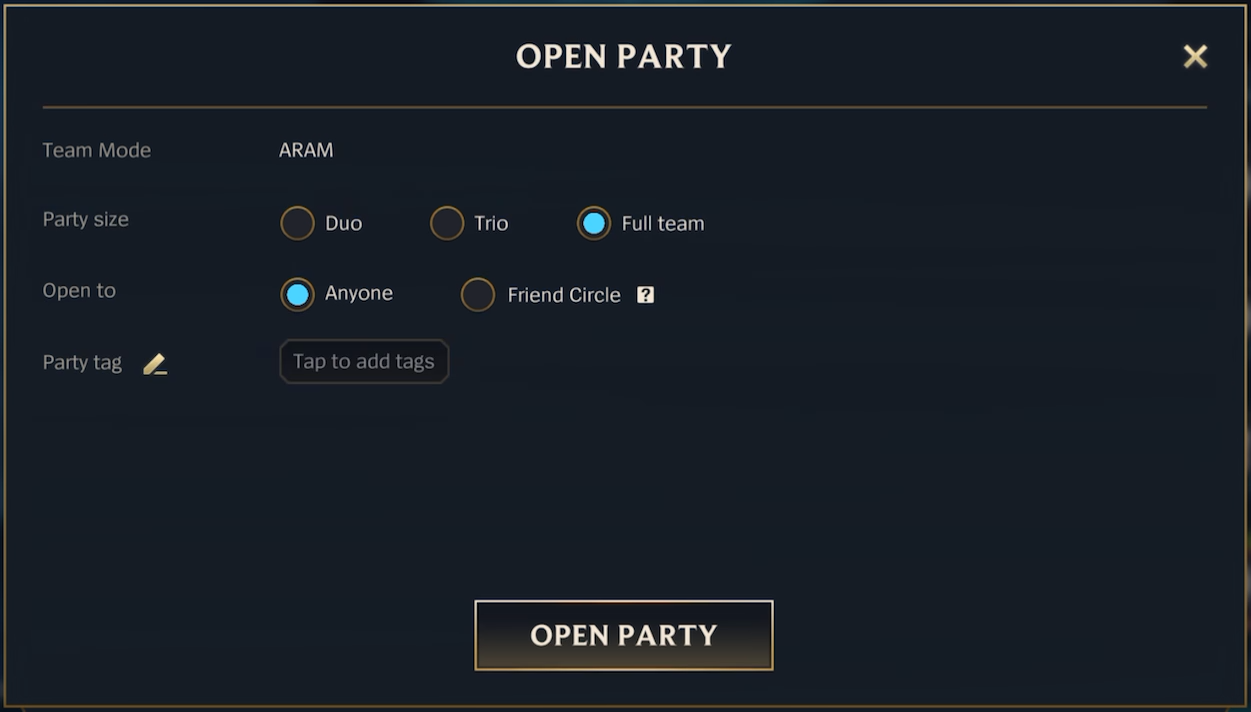Click the OPEN PARTY button at bottom

[624, 635]
